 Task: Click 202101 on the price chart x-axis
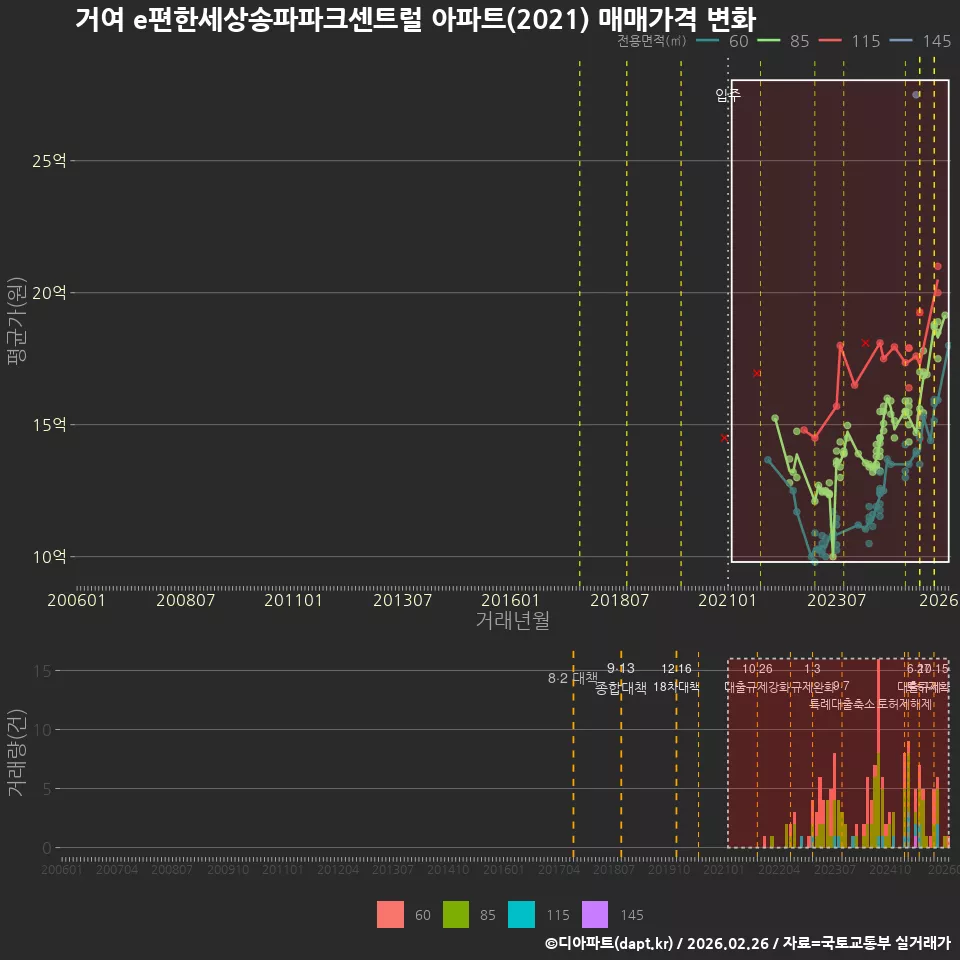(727, 600)
